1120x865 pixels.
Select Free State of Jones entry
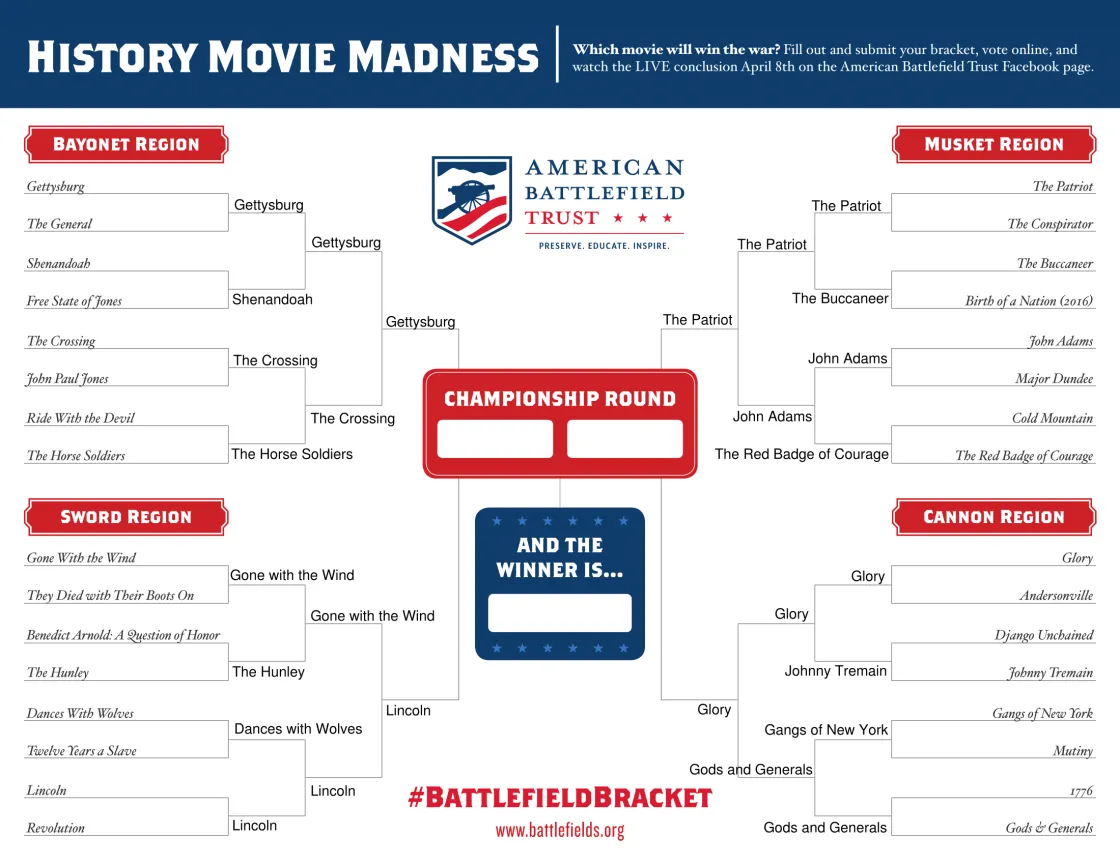tap(74, 301)
